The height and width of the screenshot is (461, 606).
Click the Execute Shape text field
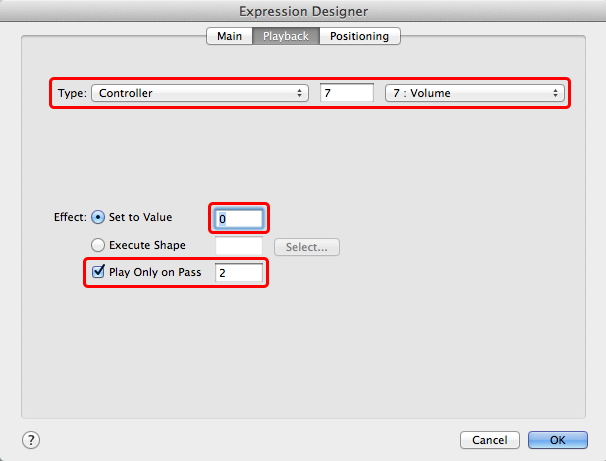click(x=239, y=246)
